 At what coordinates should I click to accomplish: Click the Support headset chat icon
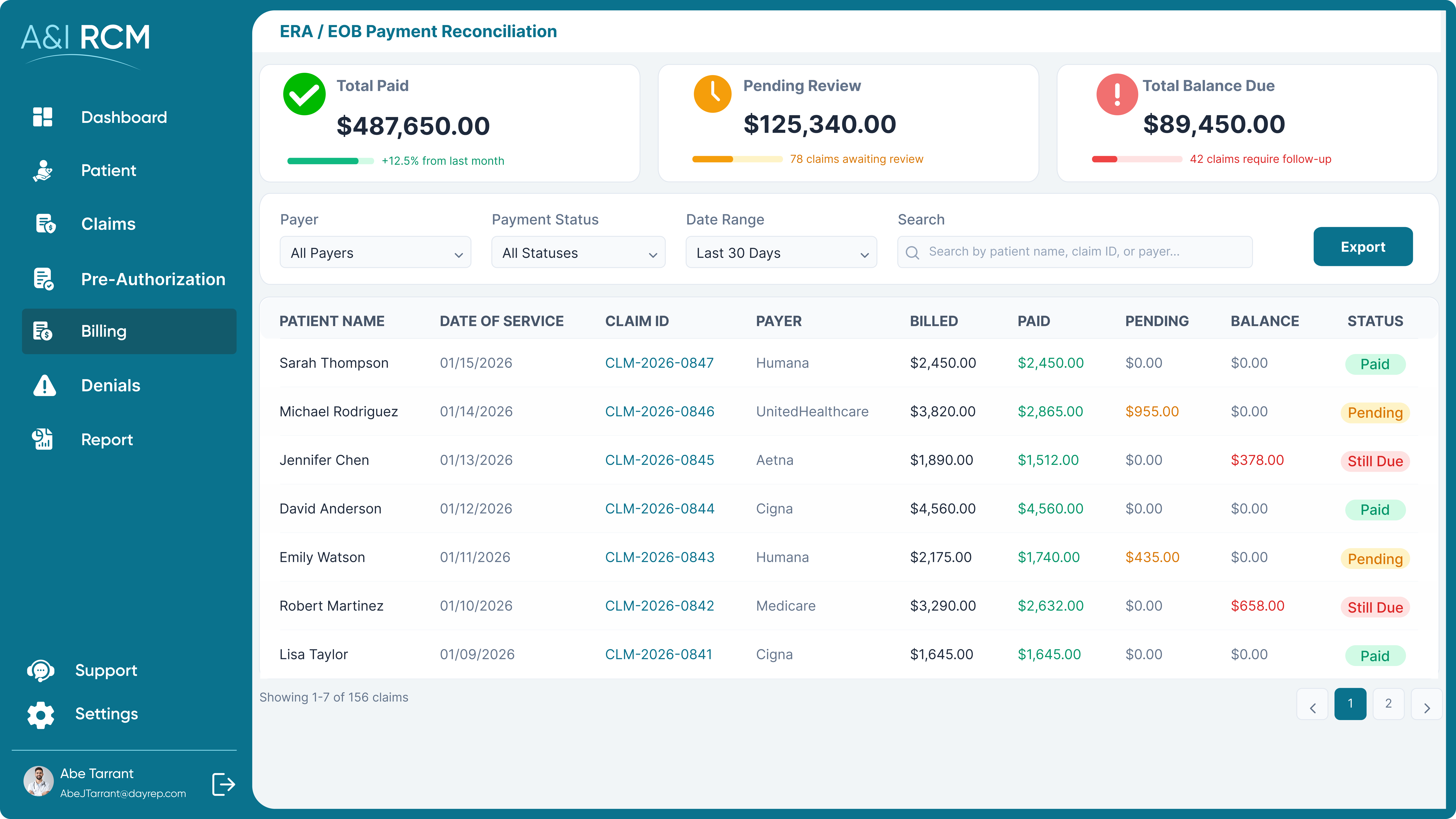[x=41, y=670]
